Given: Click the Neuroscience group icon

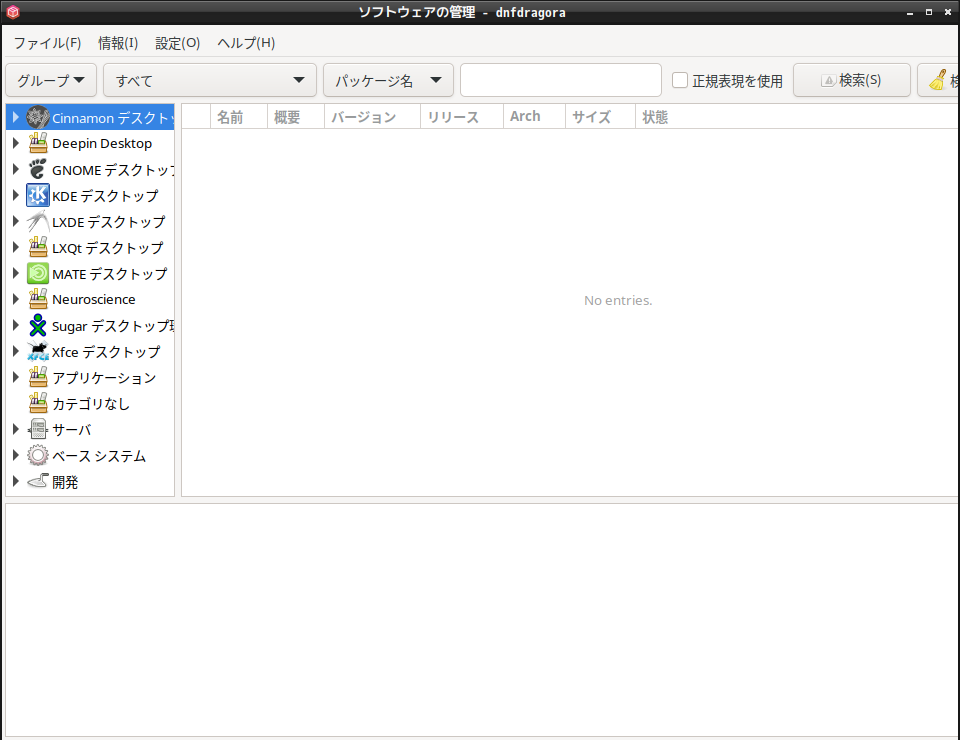Looking at the screenshot, I should [x=38, y=299].
